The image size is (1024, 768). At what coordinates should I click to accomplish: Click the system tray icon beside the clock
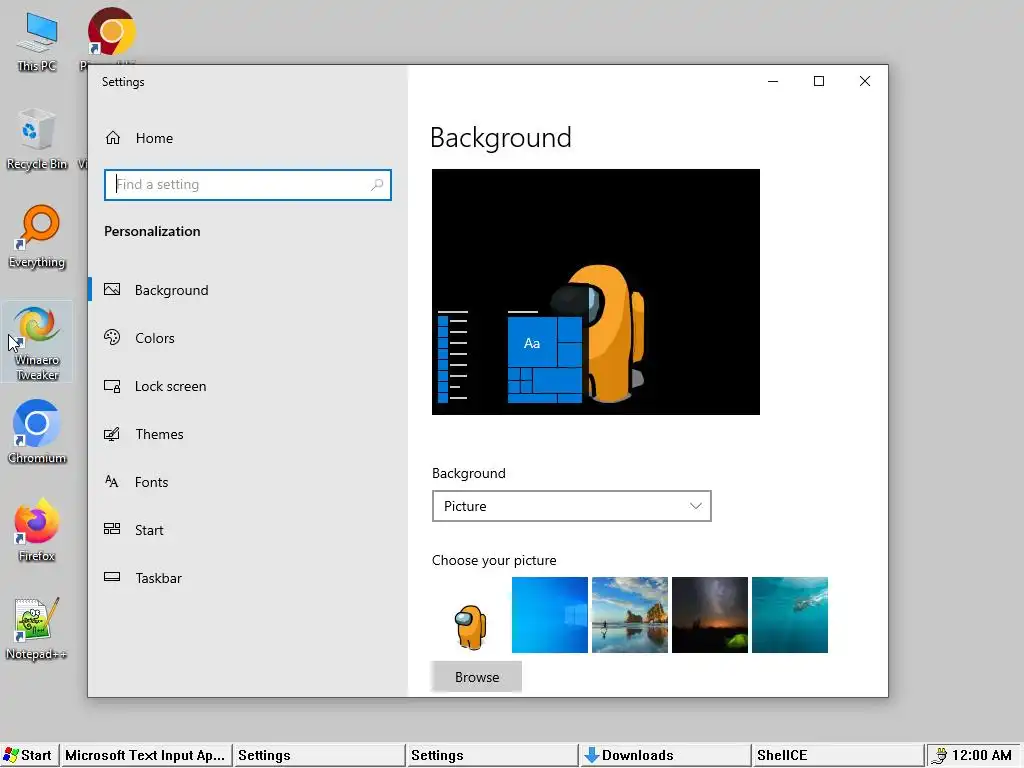coord(939,756)
